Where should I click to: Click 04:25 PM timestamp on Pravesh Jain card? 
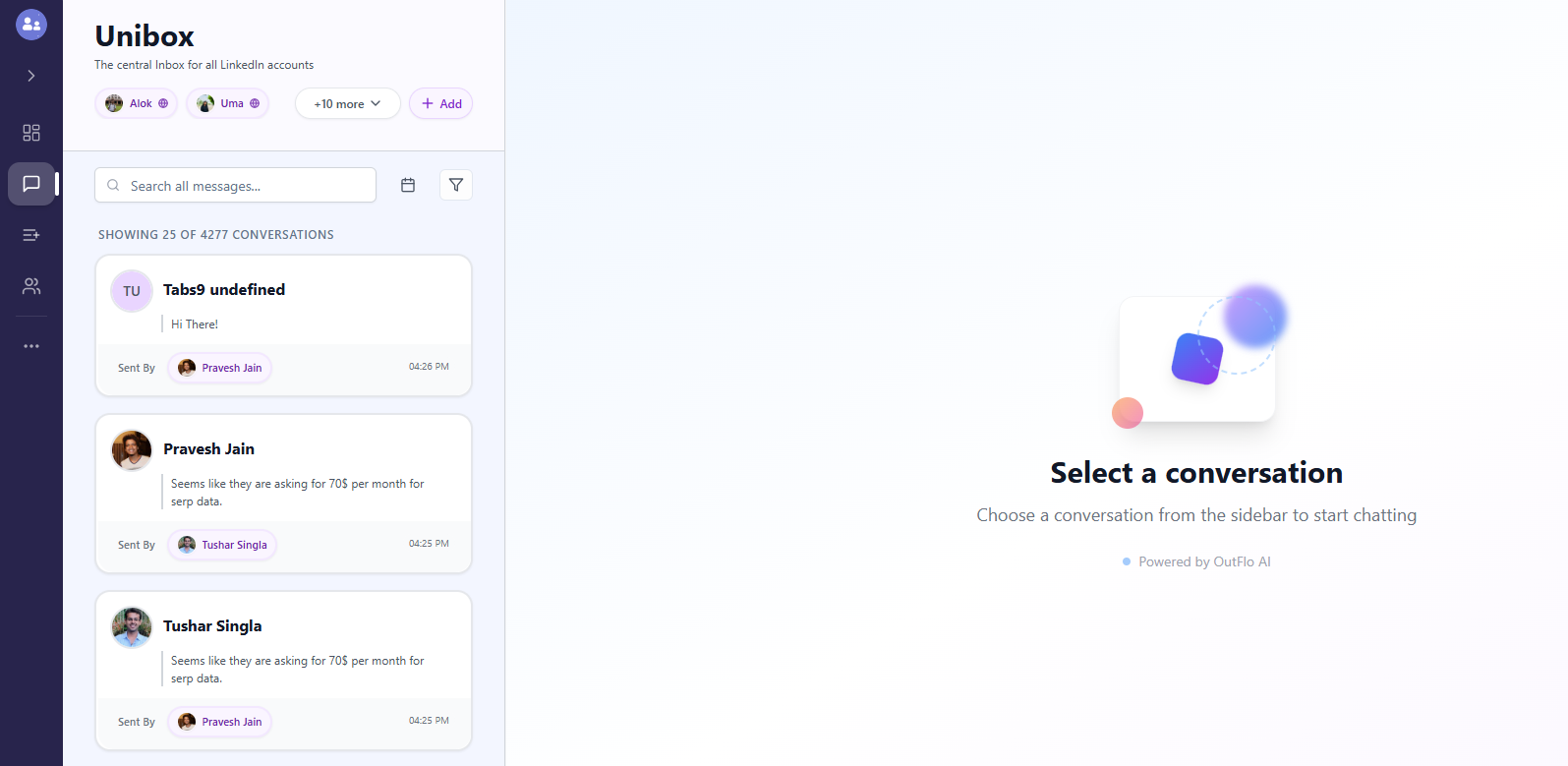[x=429, y=544]
